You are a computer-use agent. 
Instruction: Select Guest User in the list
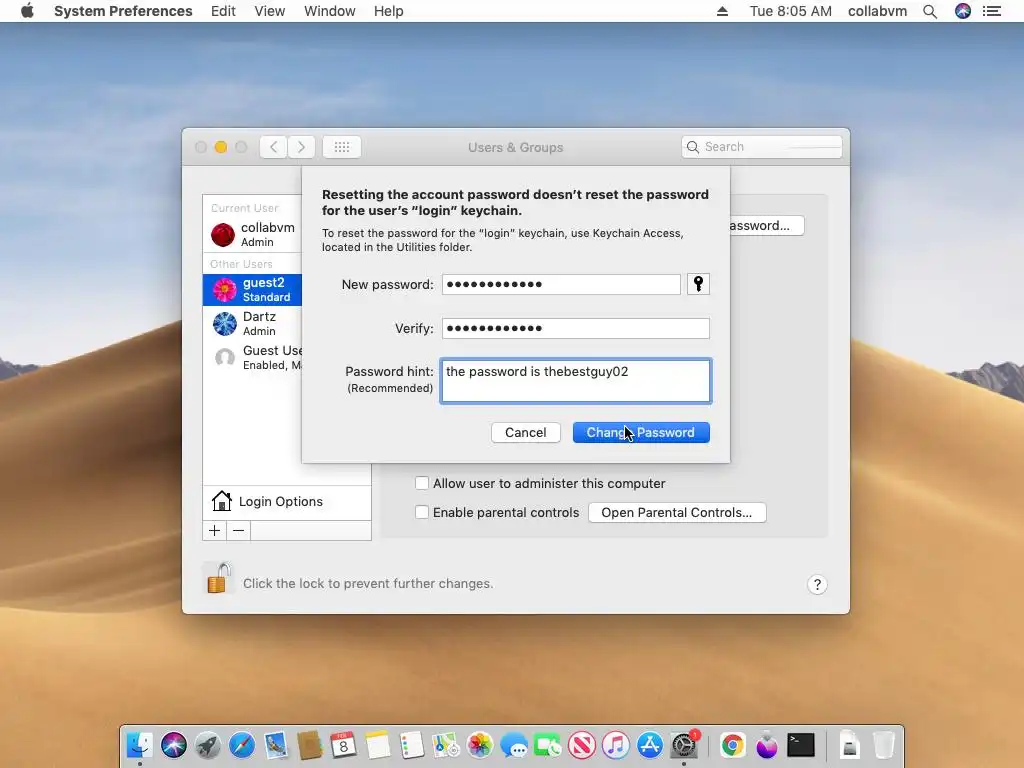point(252,357)
